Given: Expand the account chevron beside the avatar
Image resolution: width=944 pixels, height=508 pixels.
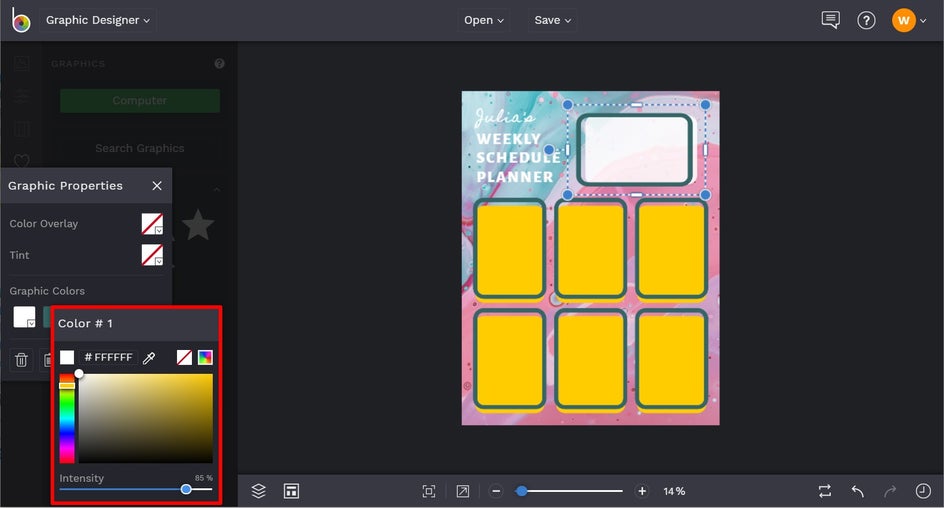Looking at the screenshot, I should coord(923,21).
